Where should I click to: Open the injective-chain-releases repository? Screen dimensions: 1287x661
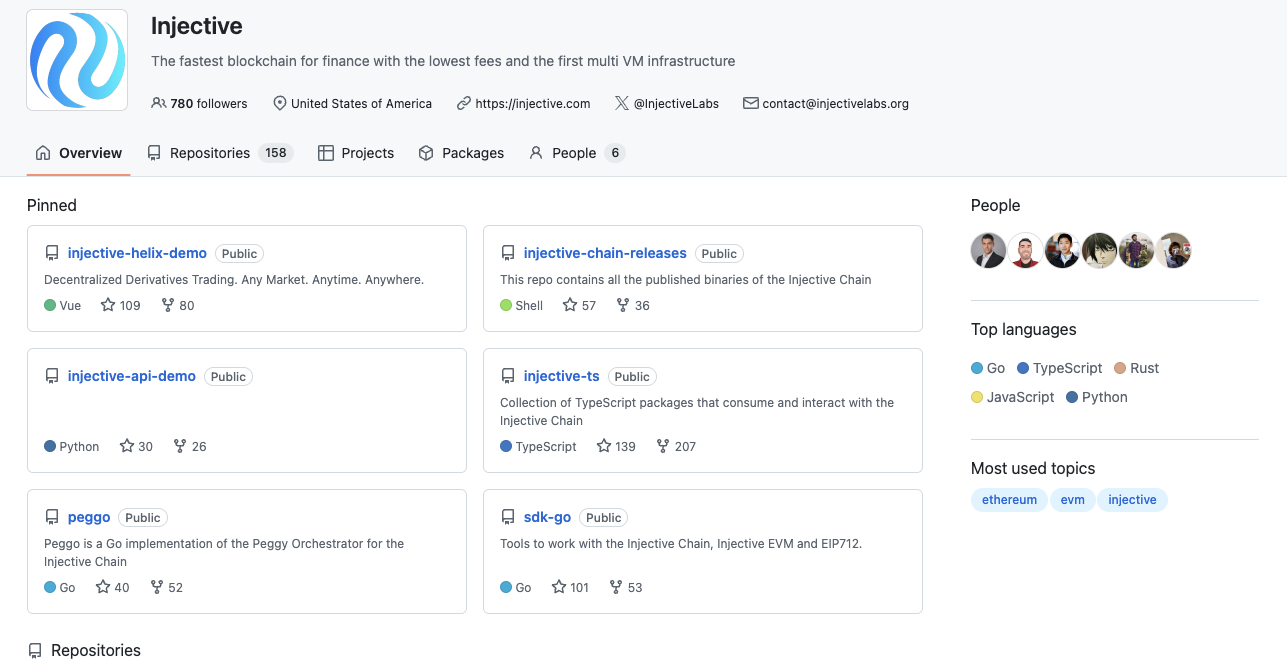[x=605, y=253]
